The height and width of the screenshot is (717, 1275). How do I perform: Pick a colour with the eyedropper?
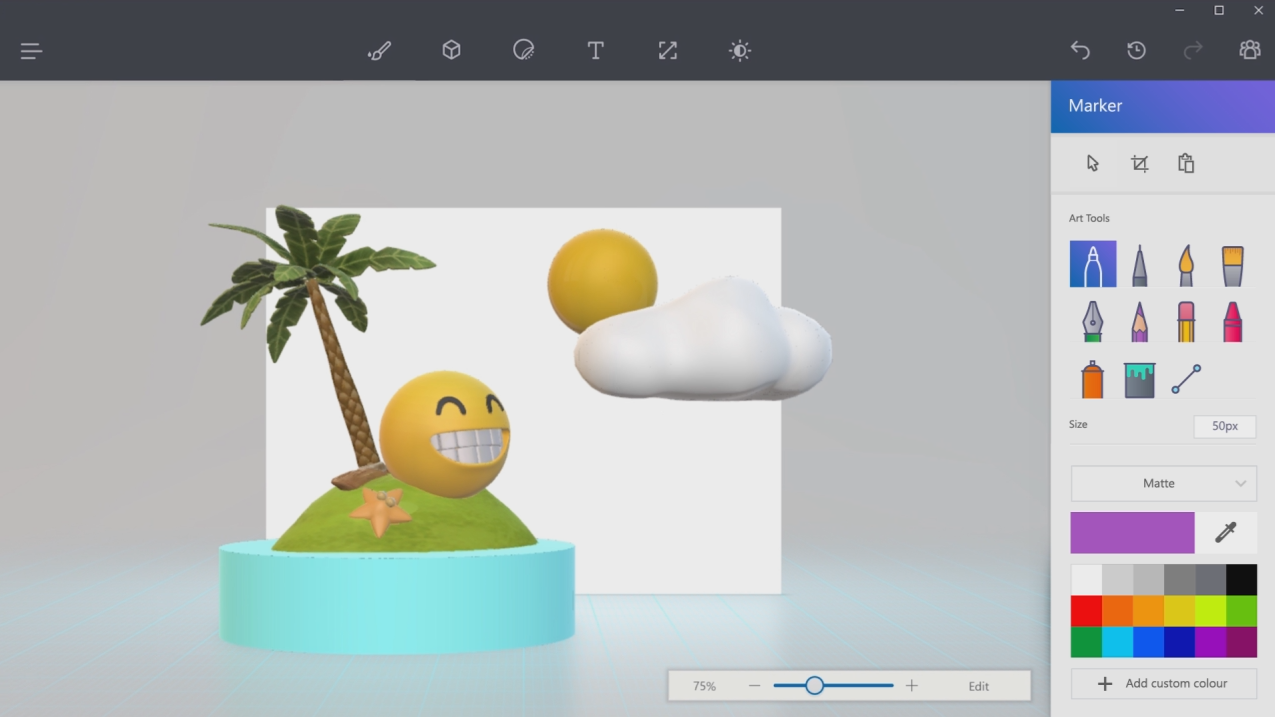pos(1226,533)
